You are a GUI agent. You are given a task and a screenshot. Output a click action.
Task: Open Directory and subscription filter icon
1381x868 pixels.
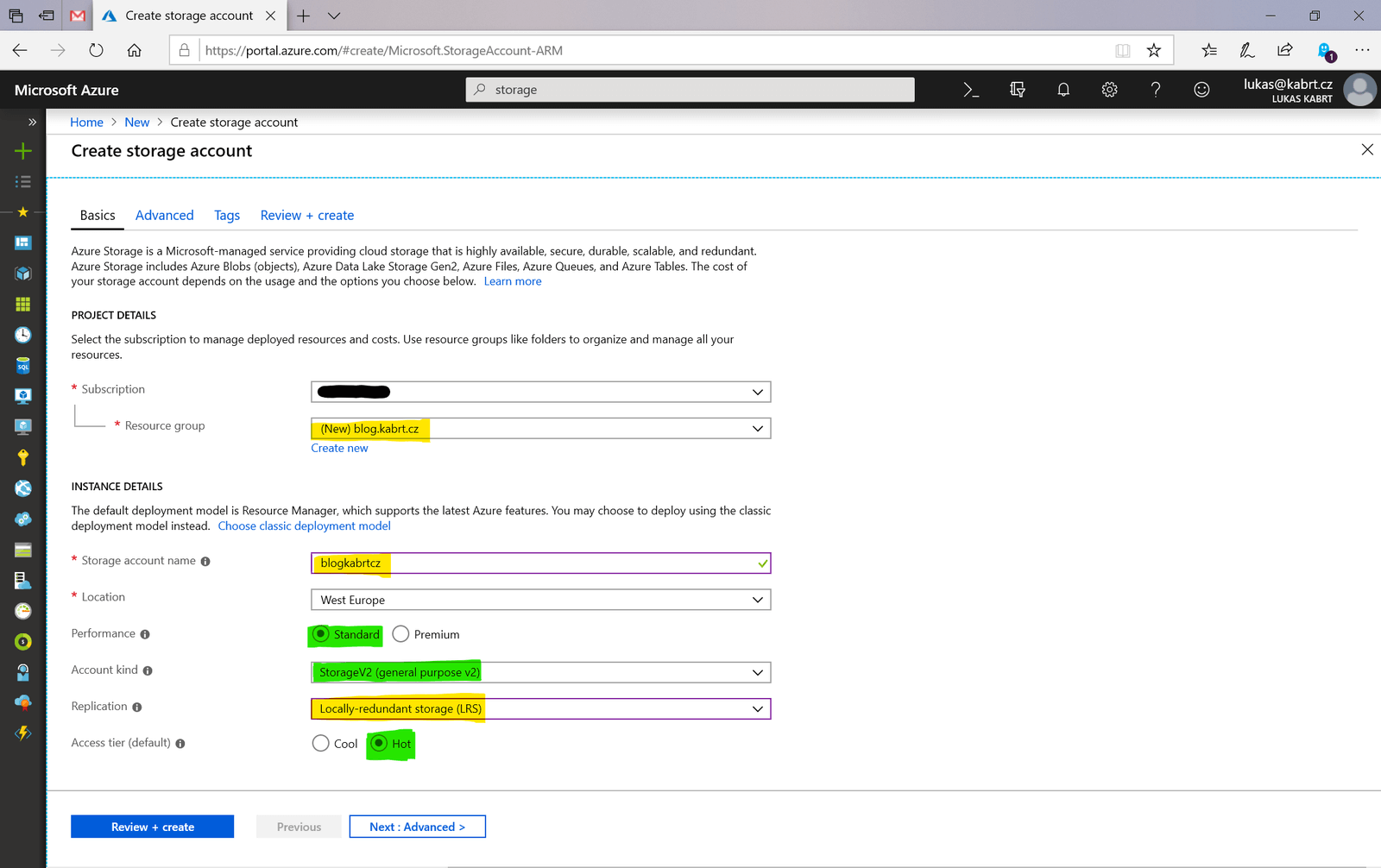pos(1018,90)
